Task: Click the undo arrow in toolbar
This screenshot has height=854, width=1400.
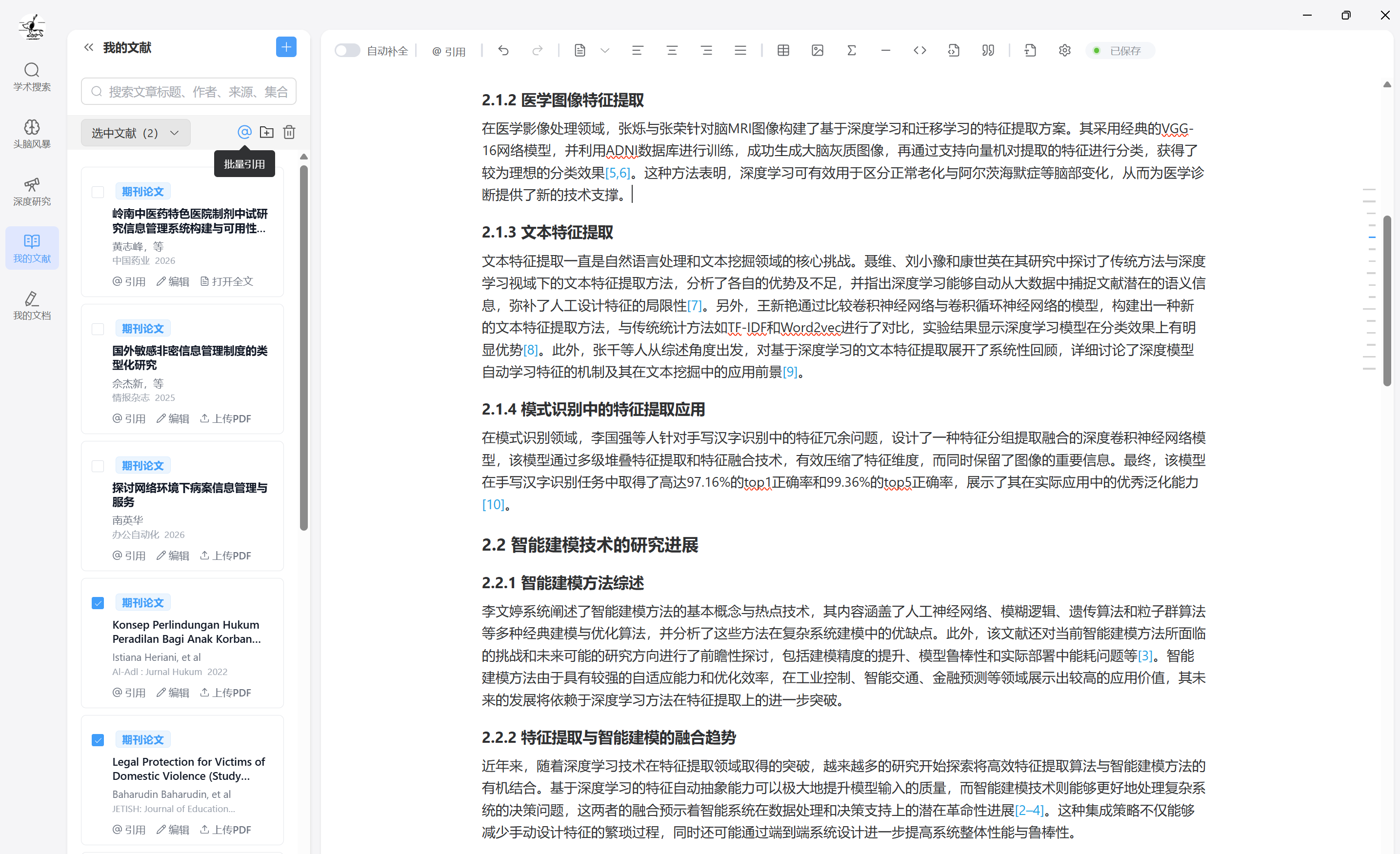Action: coord(503,51)
